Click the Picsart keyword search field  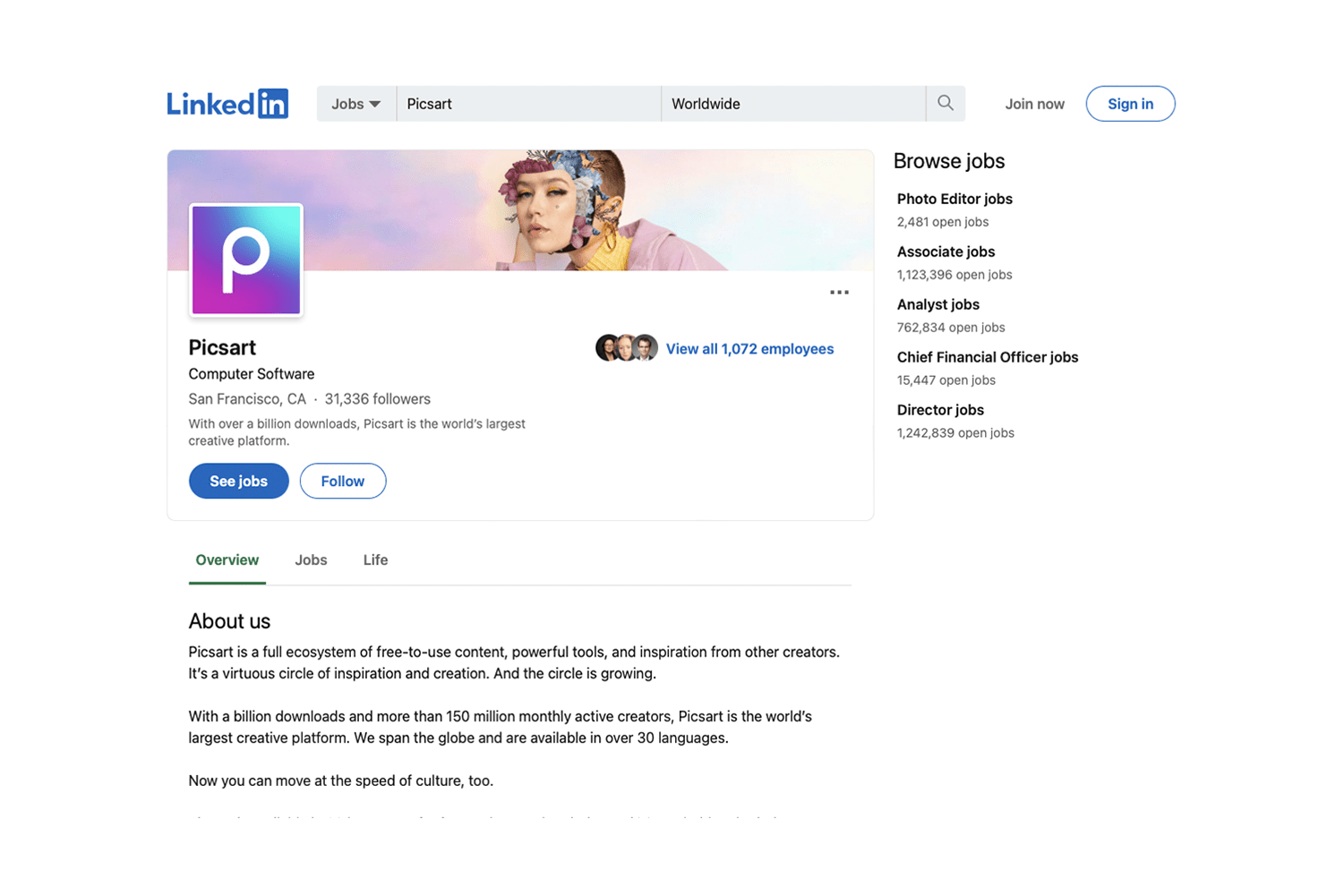click(x=528, y=103)
